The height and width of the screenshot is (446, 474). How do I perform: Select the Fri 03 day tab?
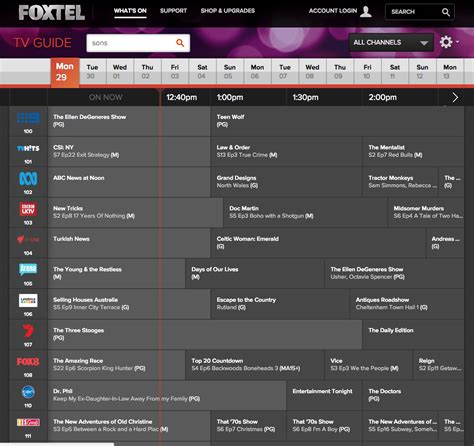(175, 72)
